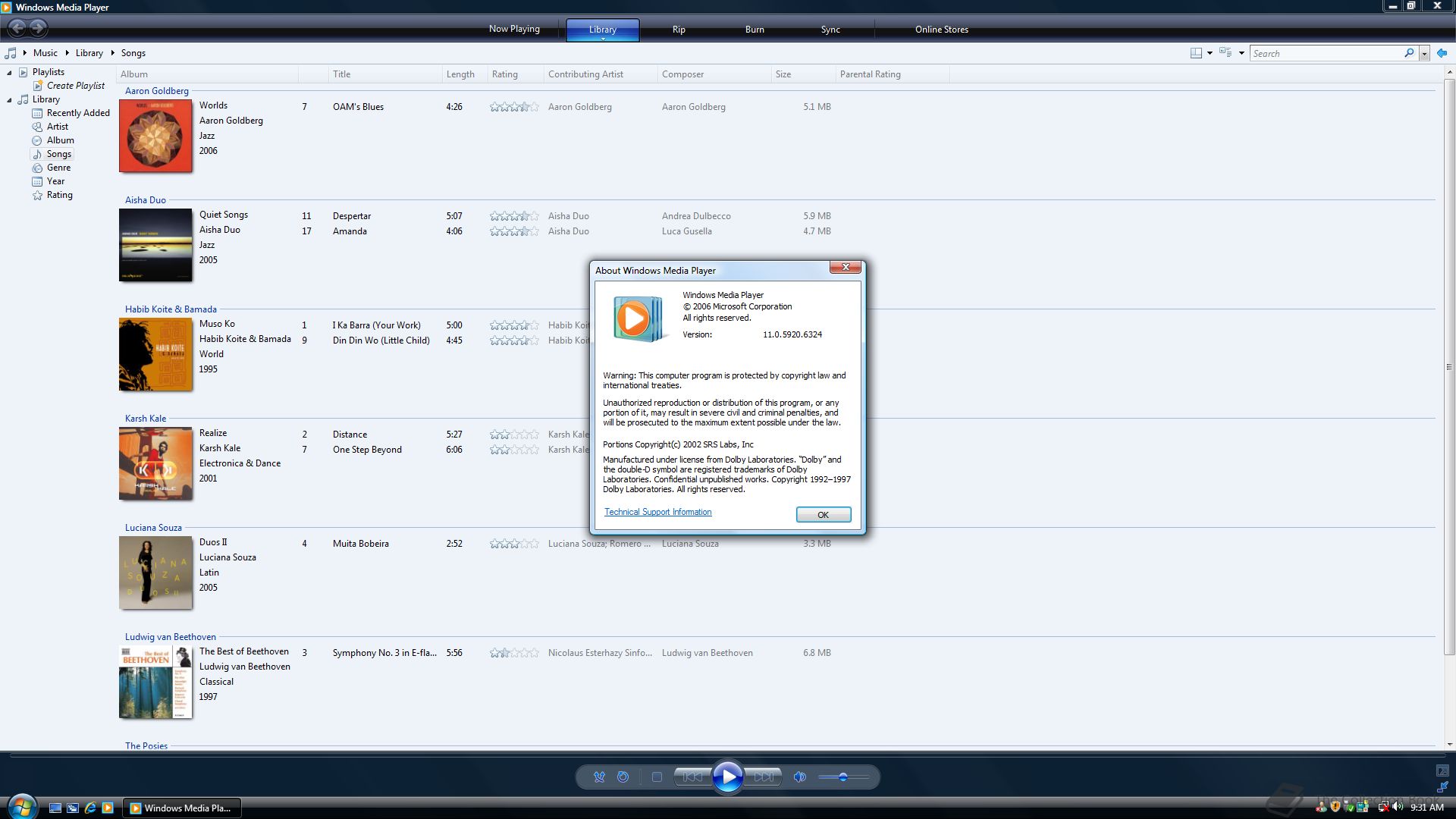This screenshot has width=1456, height=819.
Task: Select the Album disc icon in sidebar
Action: tap(37, 140)
